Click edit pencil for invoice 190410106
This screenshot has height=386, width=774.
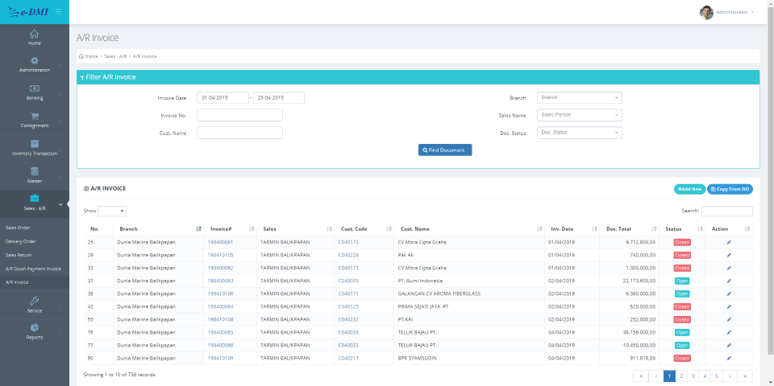click(729, 294)
